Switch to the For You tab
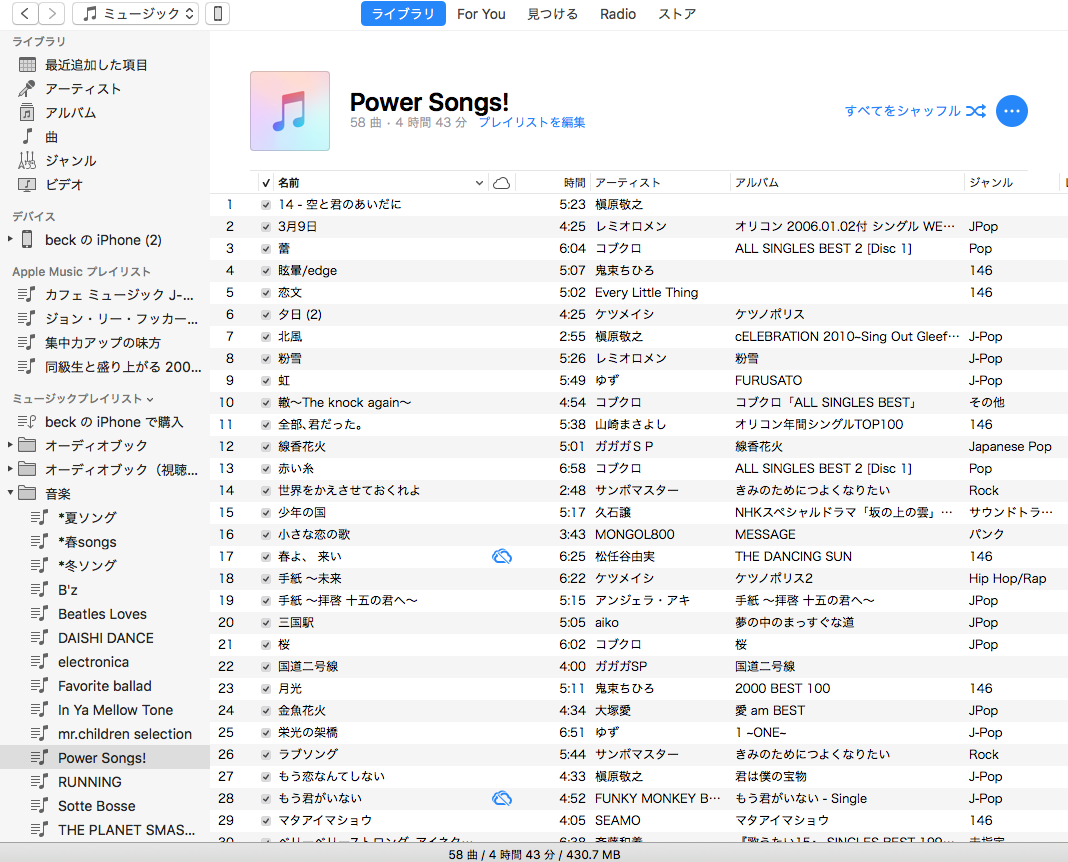This screenshot has height=862, width=1068. pyautogui.click(x=481, y=14)
